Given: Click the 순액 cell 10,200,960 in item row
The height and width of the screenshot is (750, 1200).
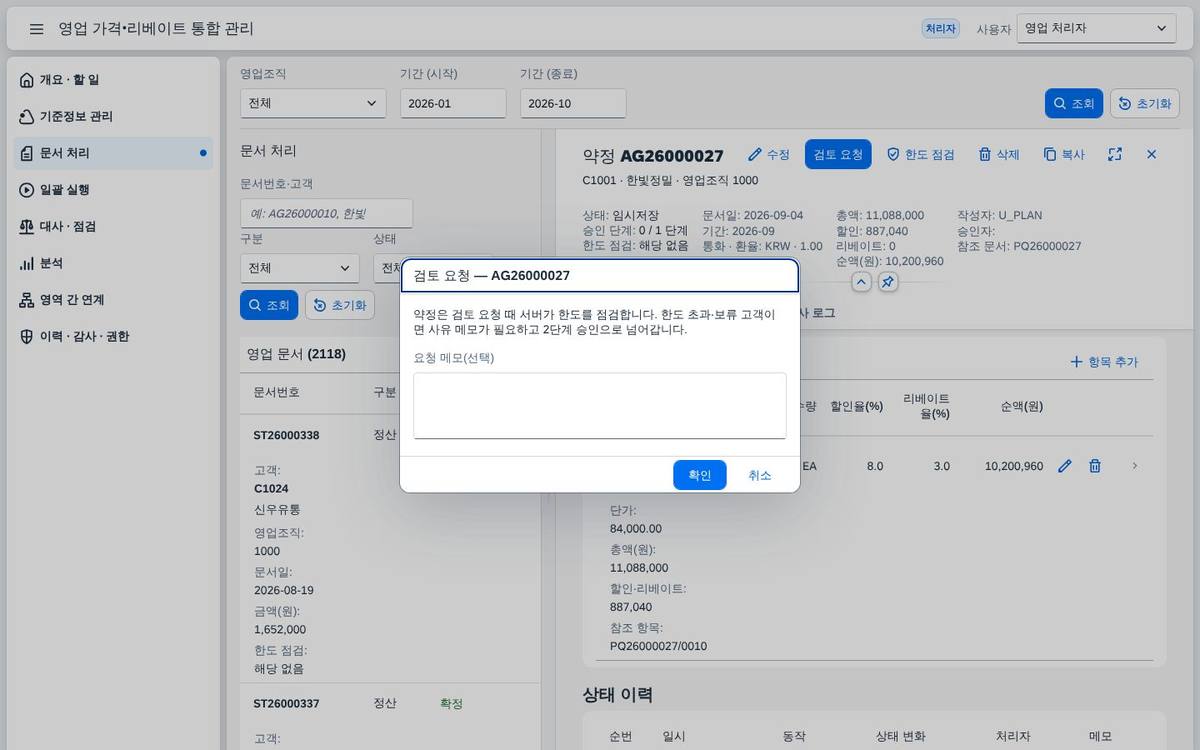Looking at the screenshot, I should click(1014, 466).
